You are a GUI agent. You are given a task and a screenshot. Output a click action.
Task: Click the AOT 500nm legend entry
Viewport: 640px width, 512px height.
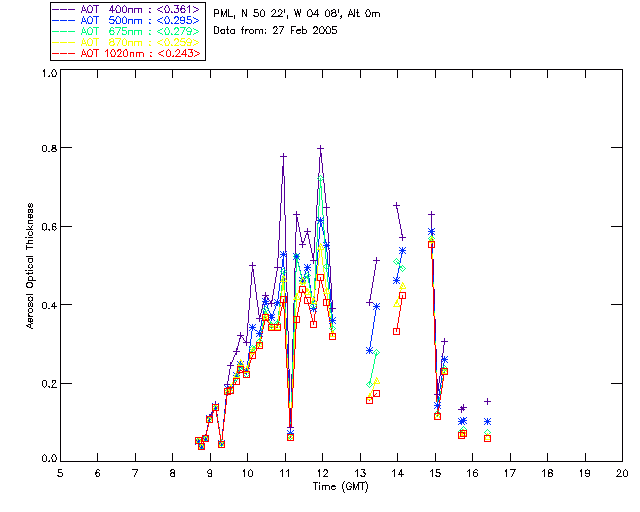point(128,20)
